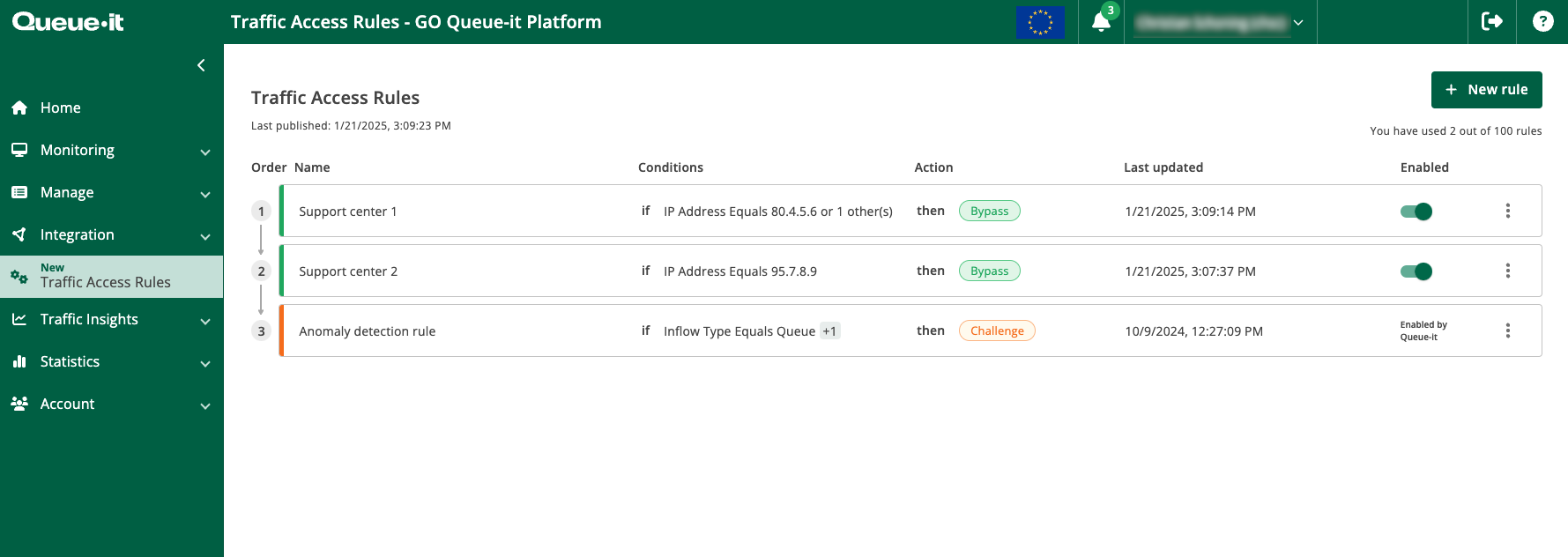Click the Traffic Insights chart icon
1568x557 pixels.
pyautogui.click(x=19, y=319)
